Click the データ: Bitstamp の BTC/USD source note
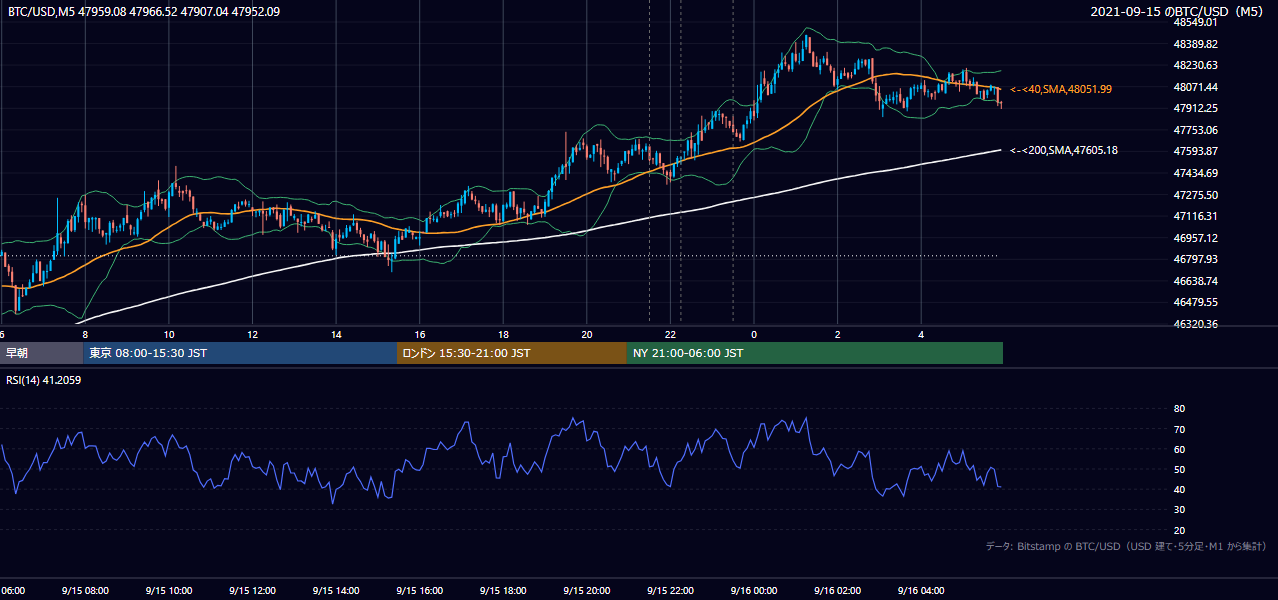1278x600 pixels. click(1126, 546)
